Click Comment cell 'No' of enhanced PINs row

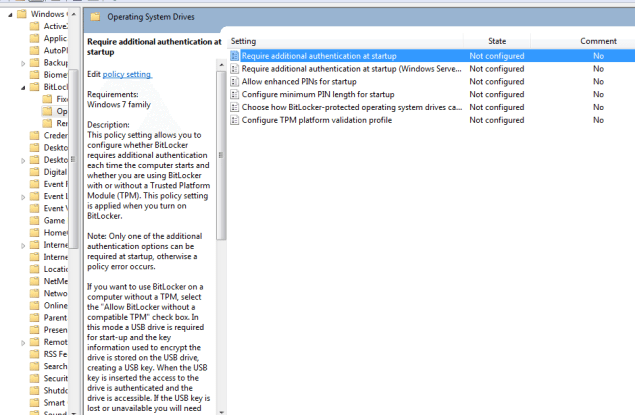598,82
